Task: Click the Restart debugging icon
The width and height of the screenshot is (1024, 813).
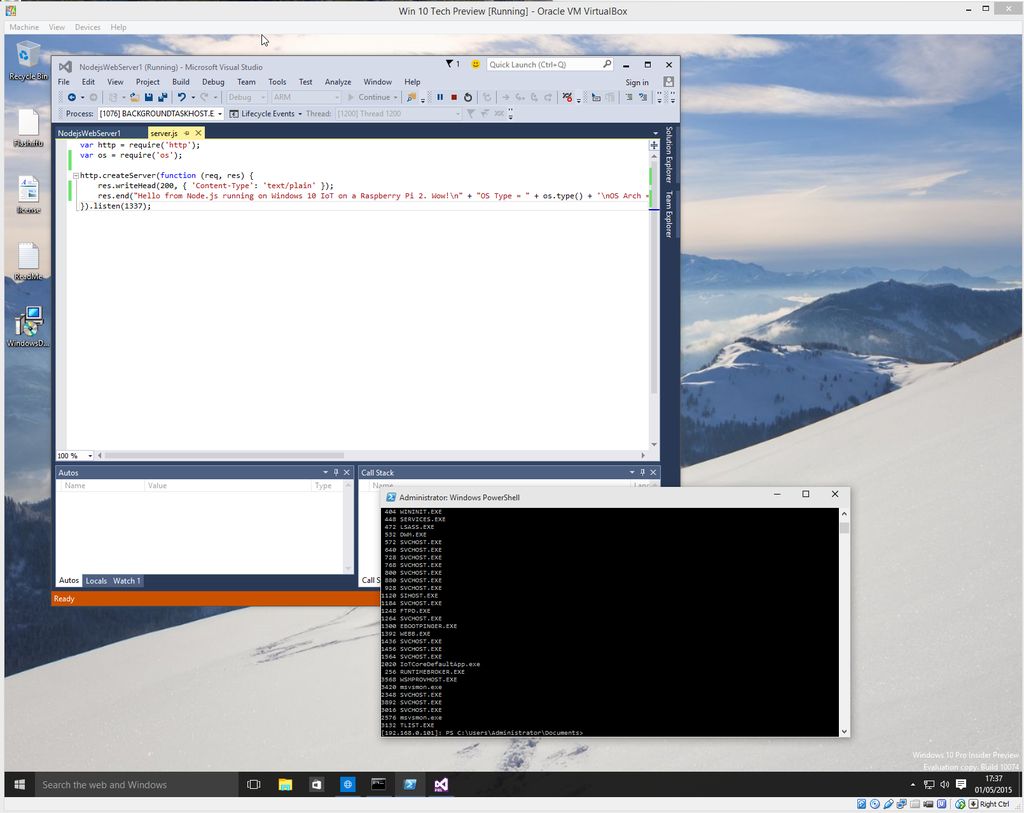Action: pyautogui.click(x=468, y=97)
